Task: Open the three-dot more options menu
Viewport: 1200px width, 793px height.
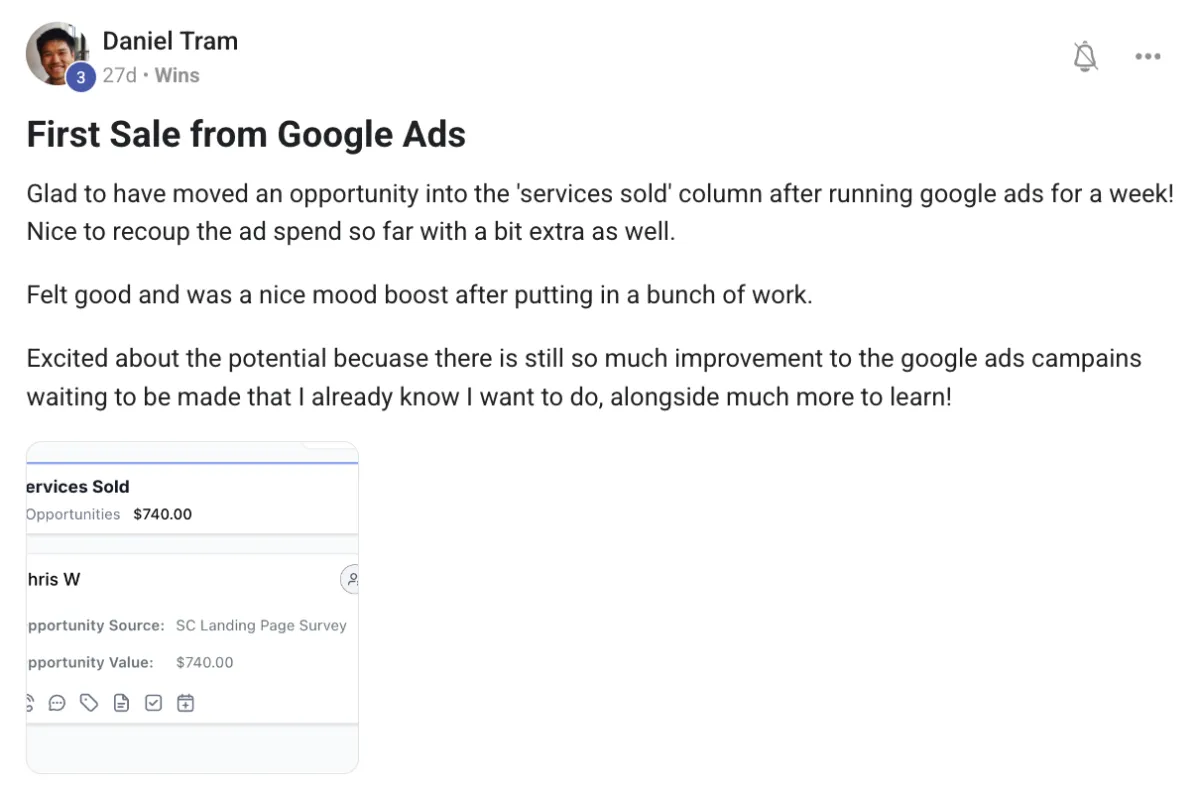Action: [x=1147, y=57]
